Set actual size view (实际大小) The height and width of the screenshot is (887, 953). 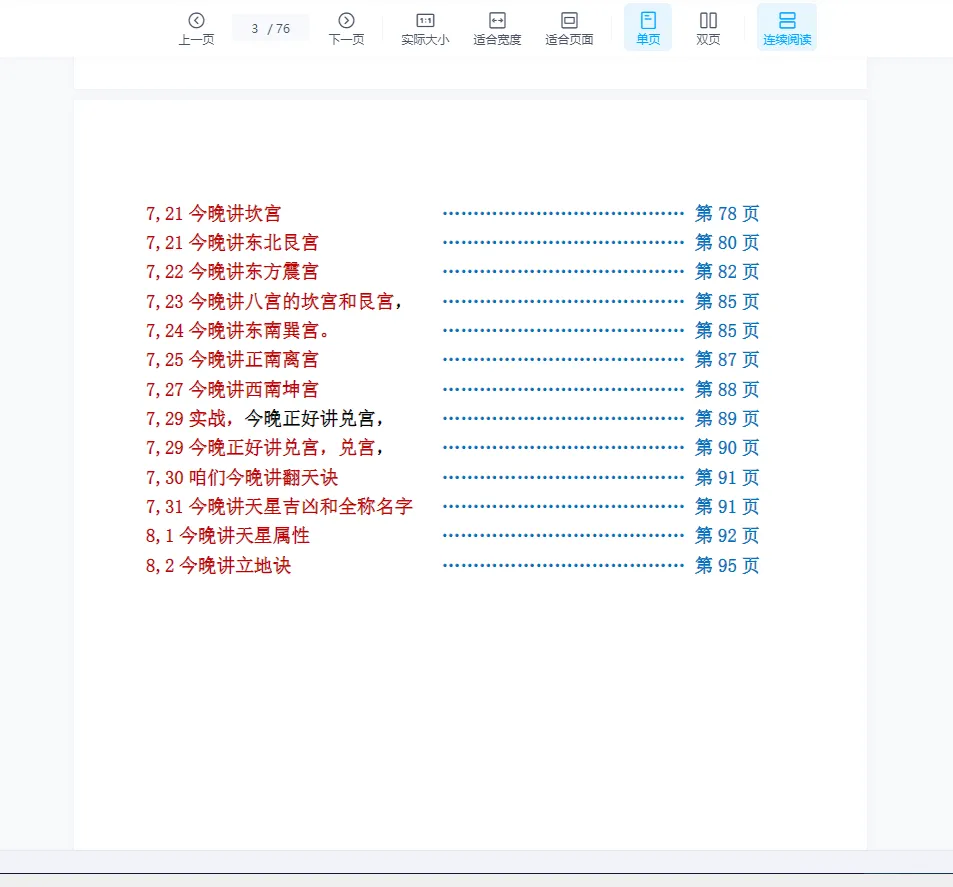point(425,29)
